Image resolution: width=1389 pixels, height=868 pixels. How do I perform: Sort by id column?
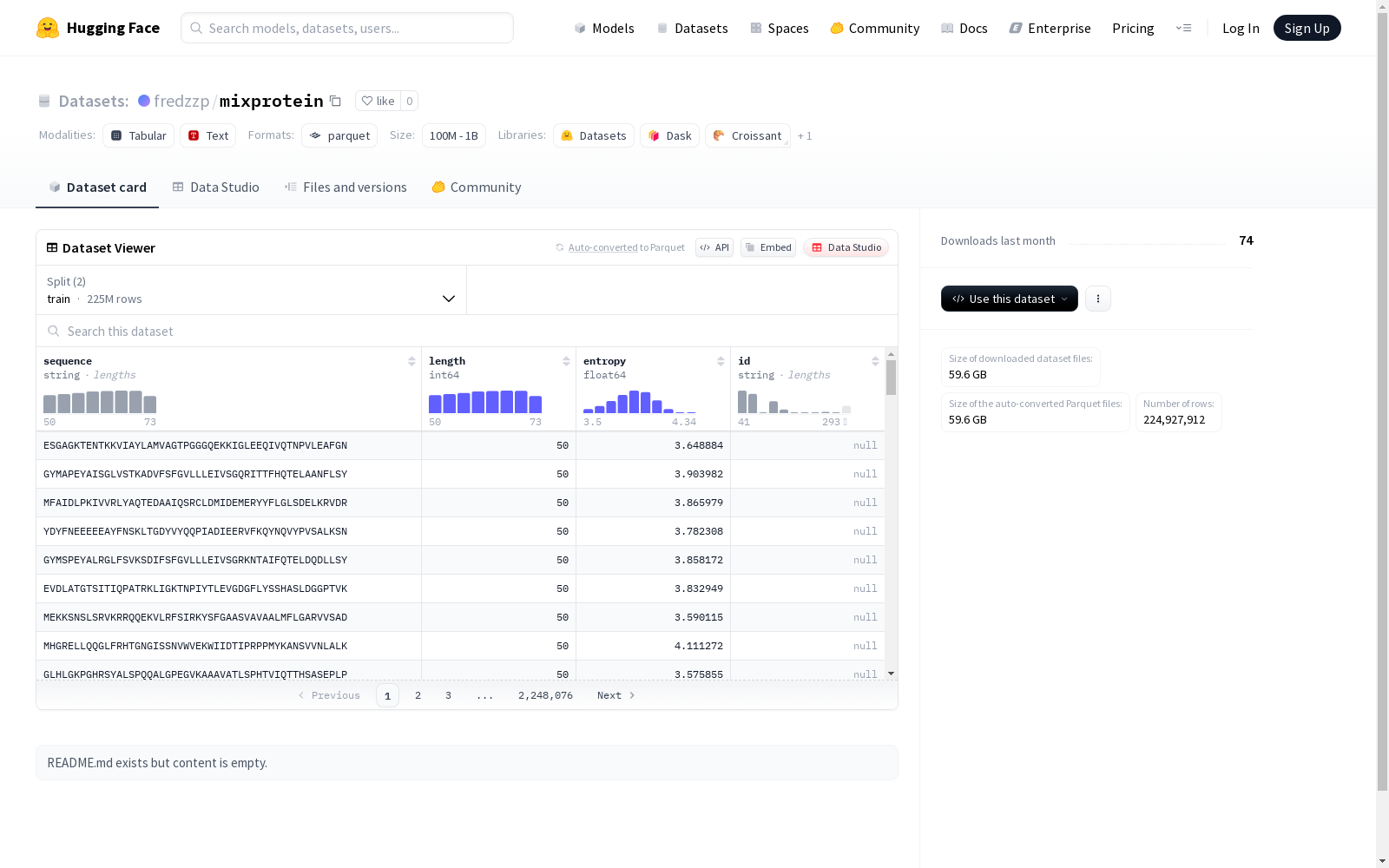pos(875,361)
